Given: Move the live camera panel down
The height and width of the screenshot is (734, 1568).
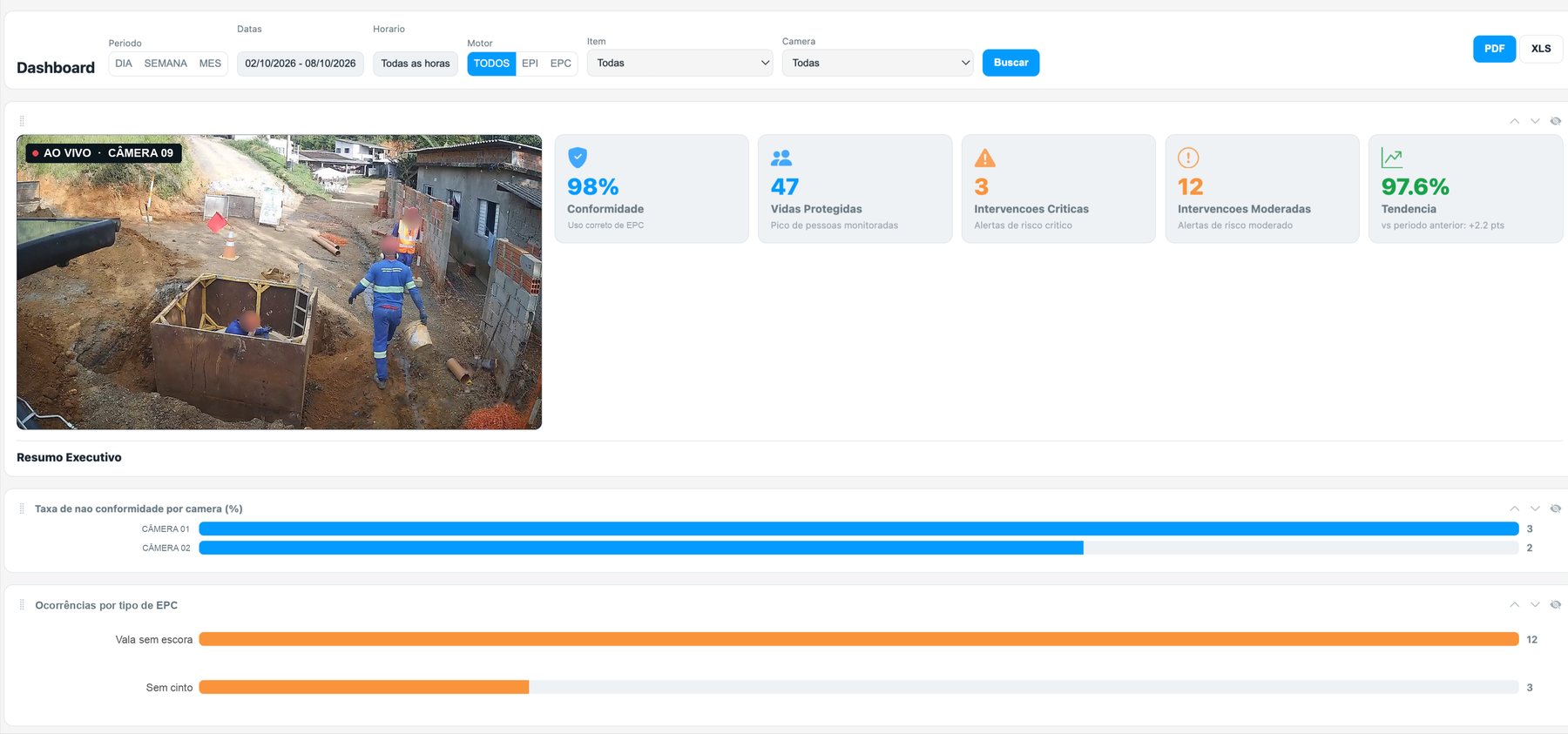Looking at the screenshot, I should point(1535,121).
